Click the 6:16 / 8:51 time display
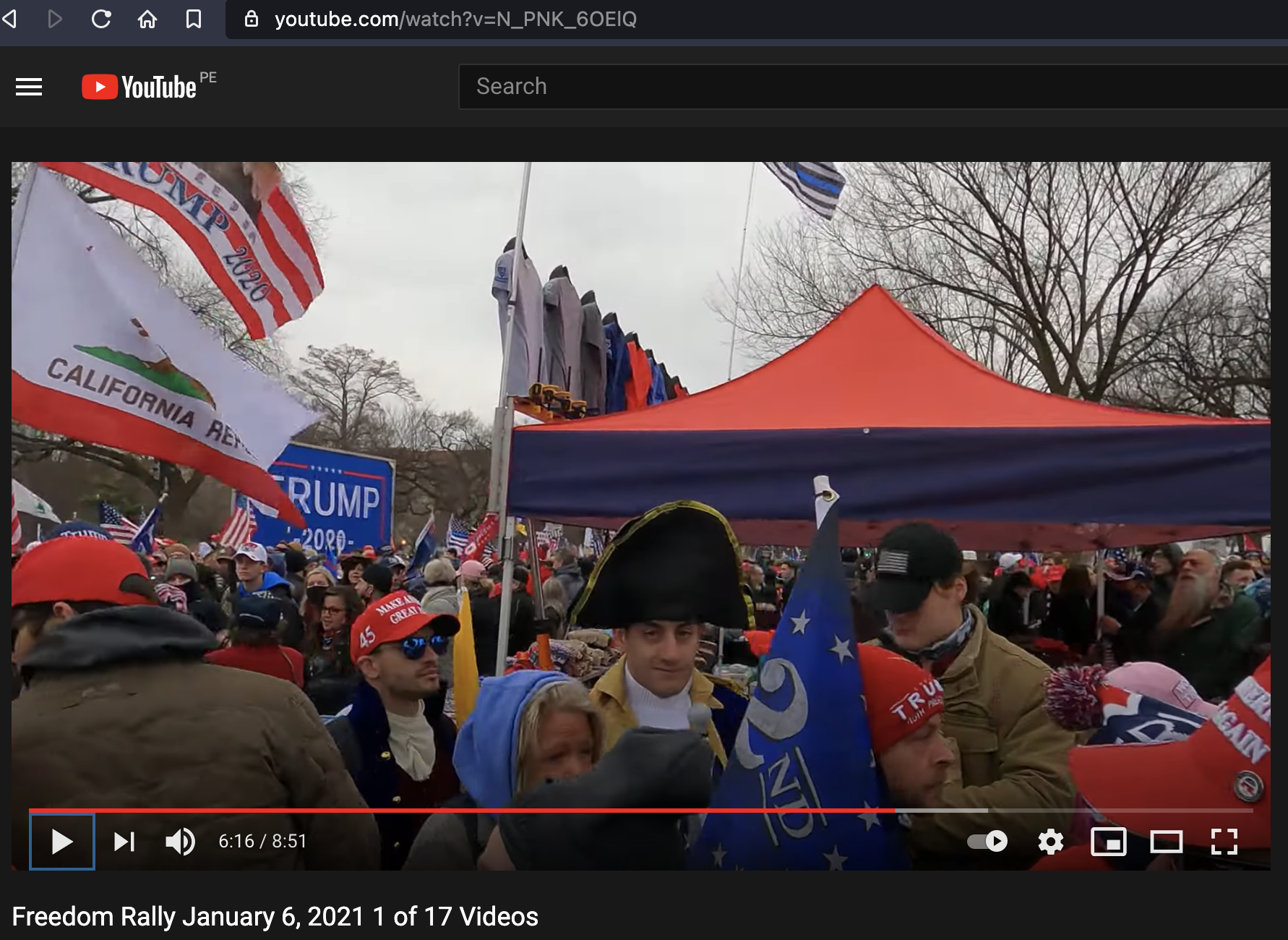Viewport: 1288px width, 940px height. tap(263, 842)
